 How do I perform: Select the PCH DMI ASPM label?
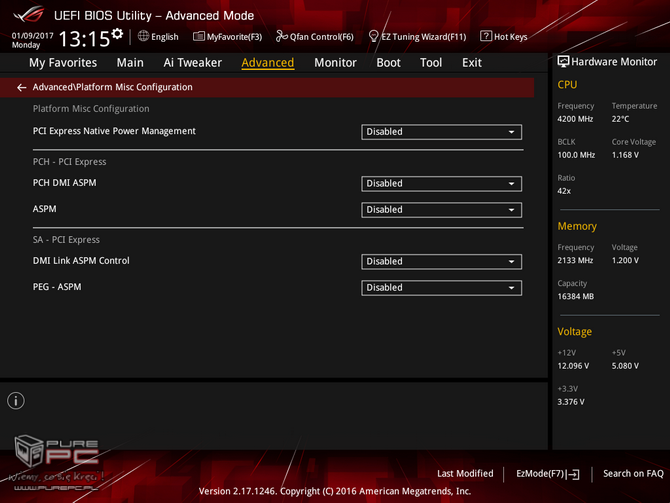65,183
